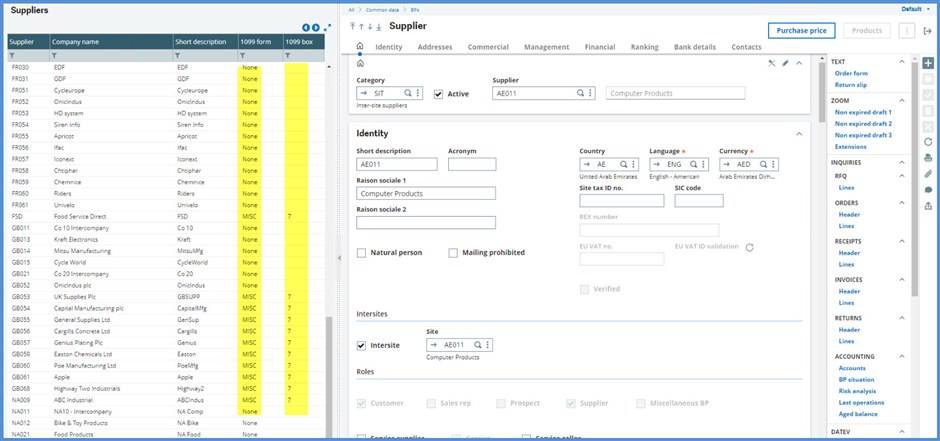Open the Default view dropdown
Screen dimensions: 940x441
[916, 9]
